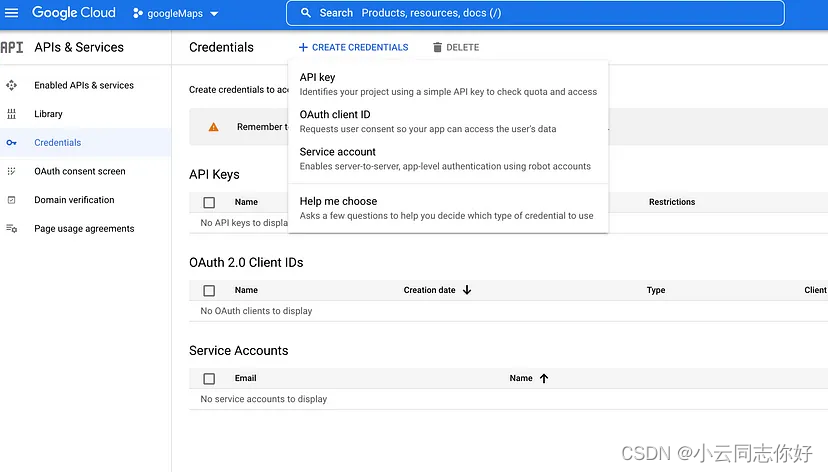Check the select-all box in OAuth 2.0 Client IDs

click(x=209, y=290)
